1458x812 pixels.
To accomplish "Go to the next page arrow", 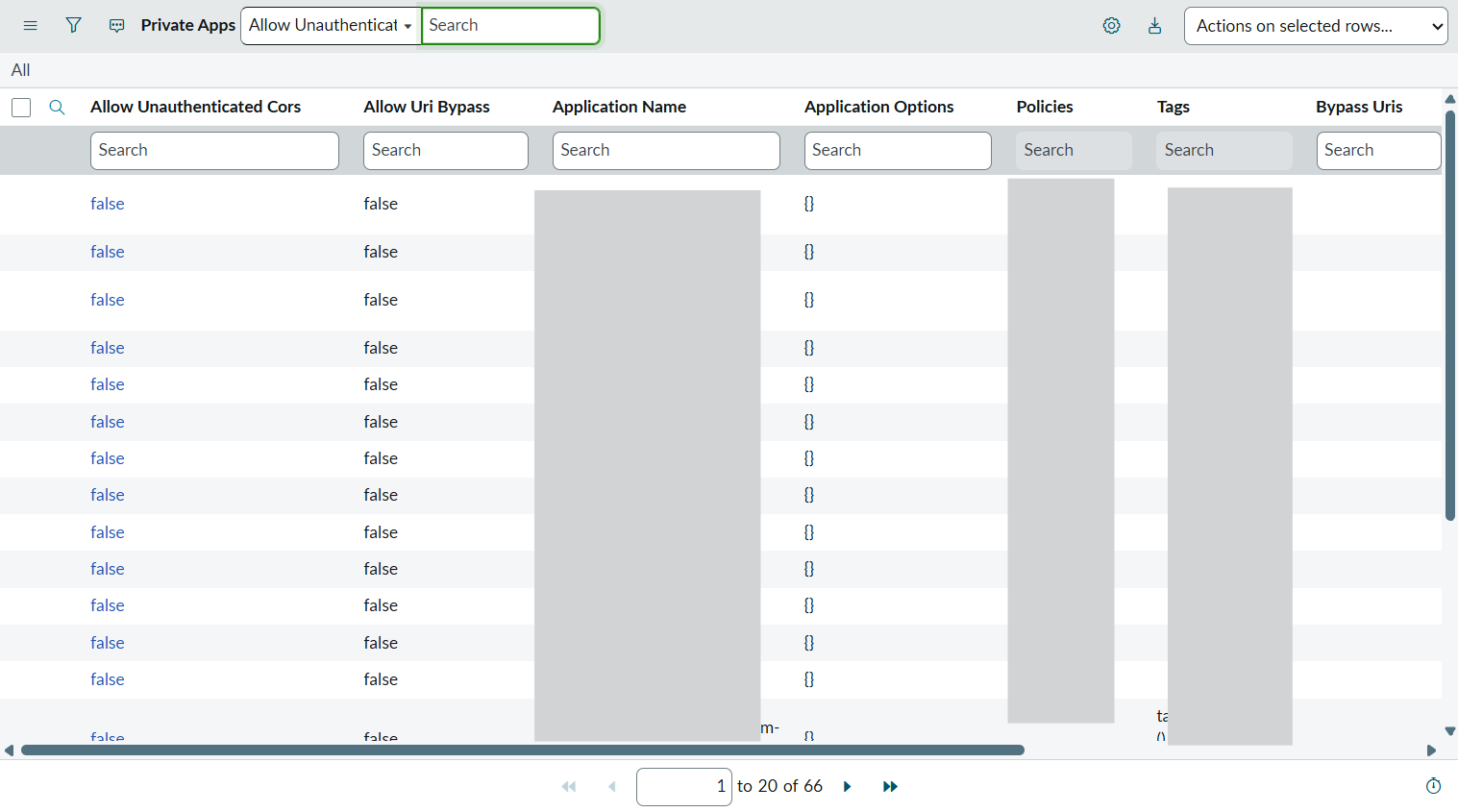I will [x=847, y=786].
